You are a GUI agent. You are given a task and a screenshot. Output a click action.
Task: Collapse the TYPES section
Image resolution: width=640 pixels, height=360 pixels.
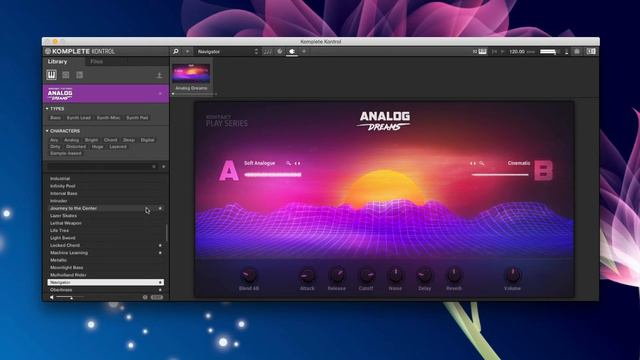47,109
